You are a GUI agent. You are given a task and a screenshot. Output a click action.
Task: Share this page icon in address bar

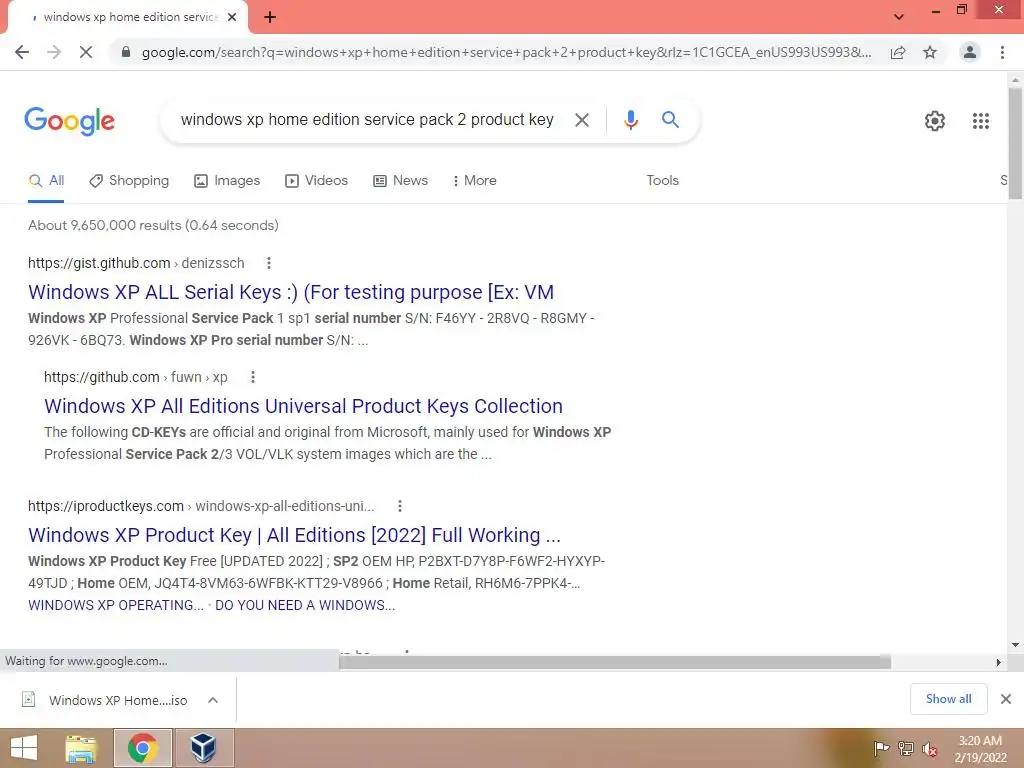point(898,52)
